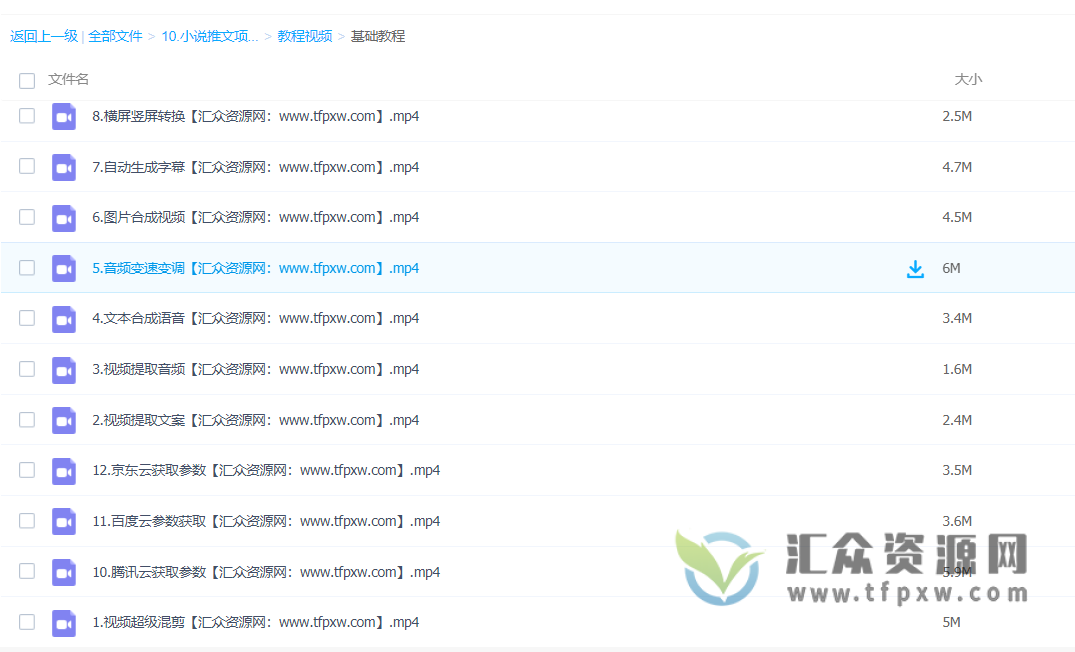Click the video icon beside 8.横屏竖屏转换

click(x=63, y=116)
